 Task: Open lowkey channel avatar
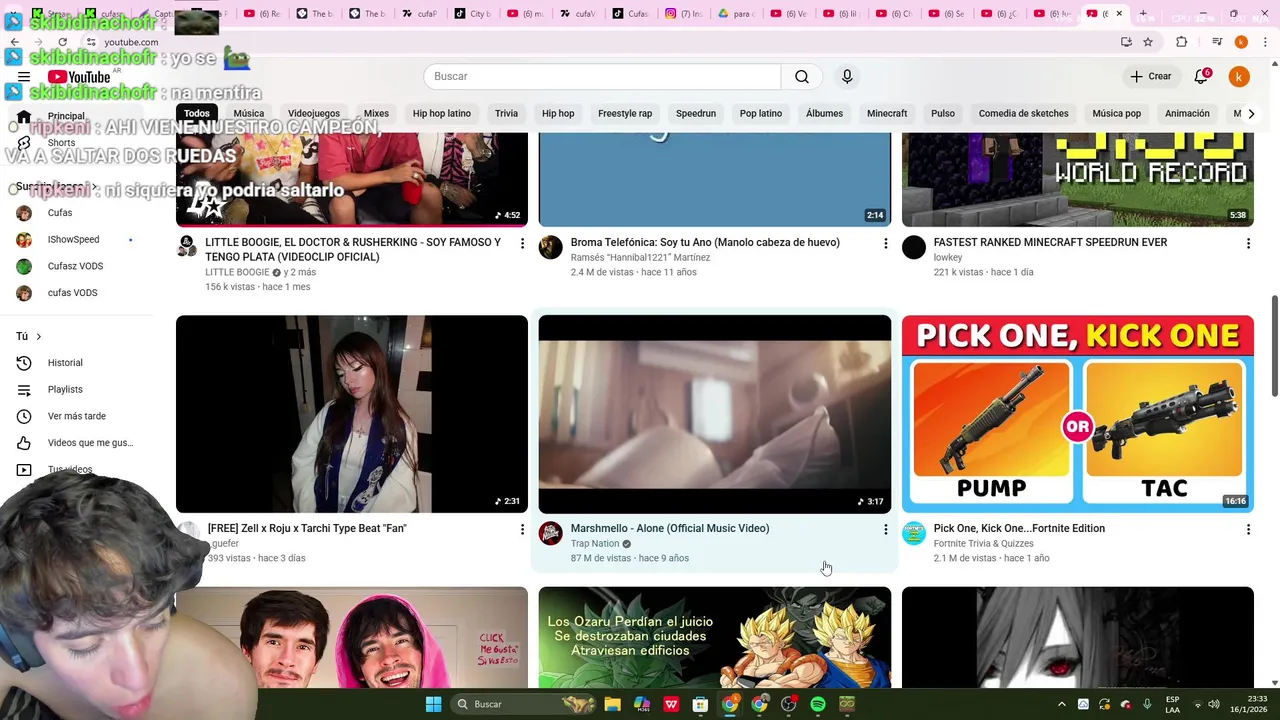(x=914, y=247)
